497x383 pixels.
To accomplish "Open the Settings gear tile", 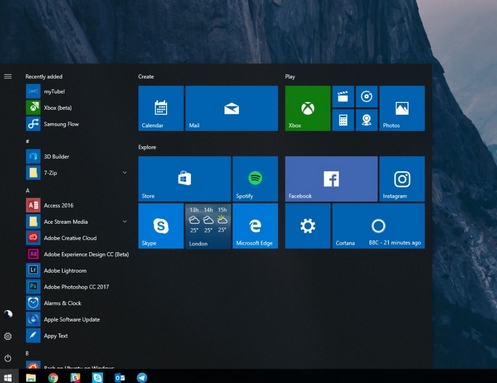I will tap(308, 226).
